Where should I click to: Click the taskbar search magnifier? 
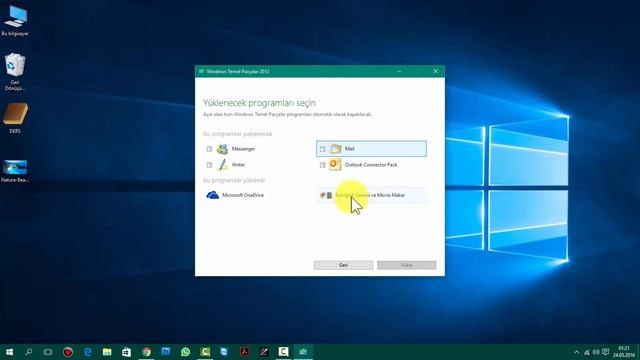coord(29,352)
